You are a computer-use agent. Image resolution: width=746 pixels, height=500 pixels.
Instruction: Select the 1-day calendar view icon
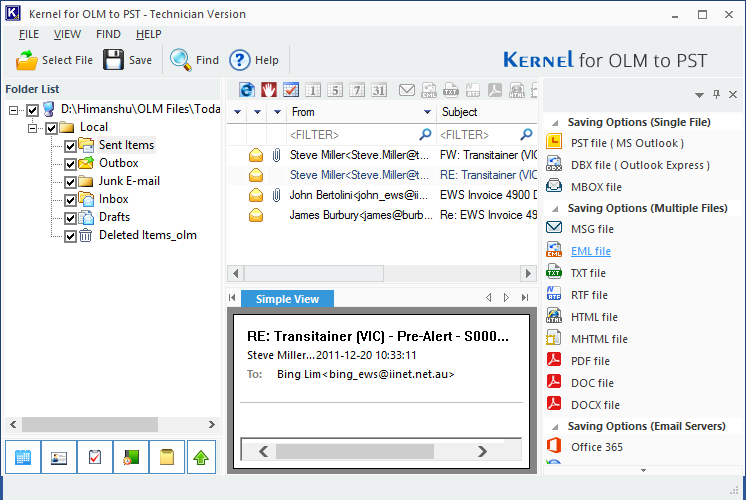(x=313, y=89)
